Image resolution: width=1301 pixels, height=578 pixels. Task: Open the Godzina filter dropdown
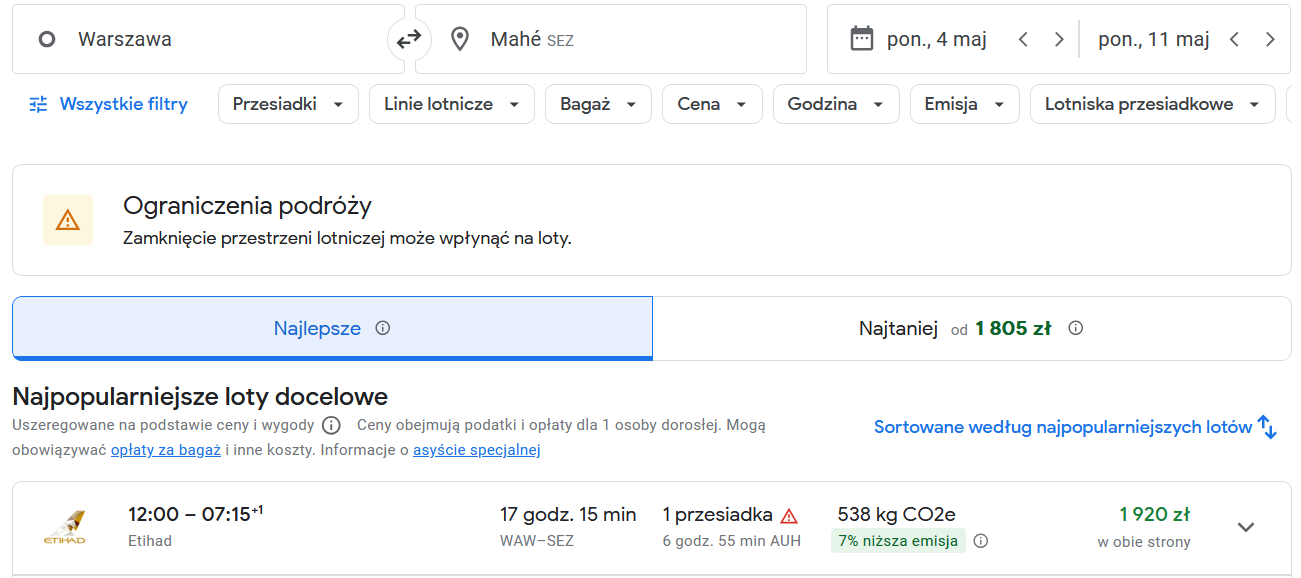click(x=836, y=104)
